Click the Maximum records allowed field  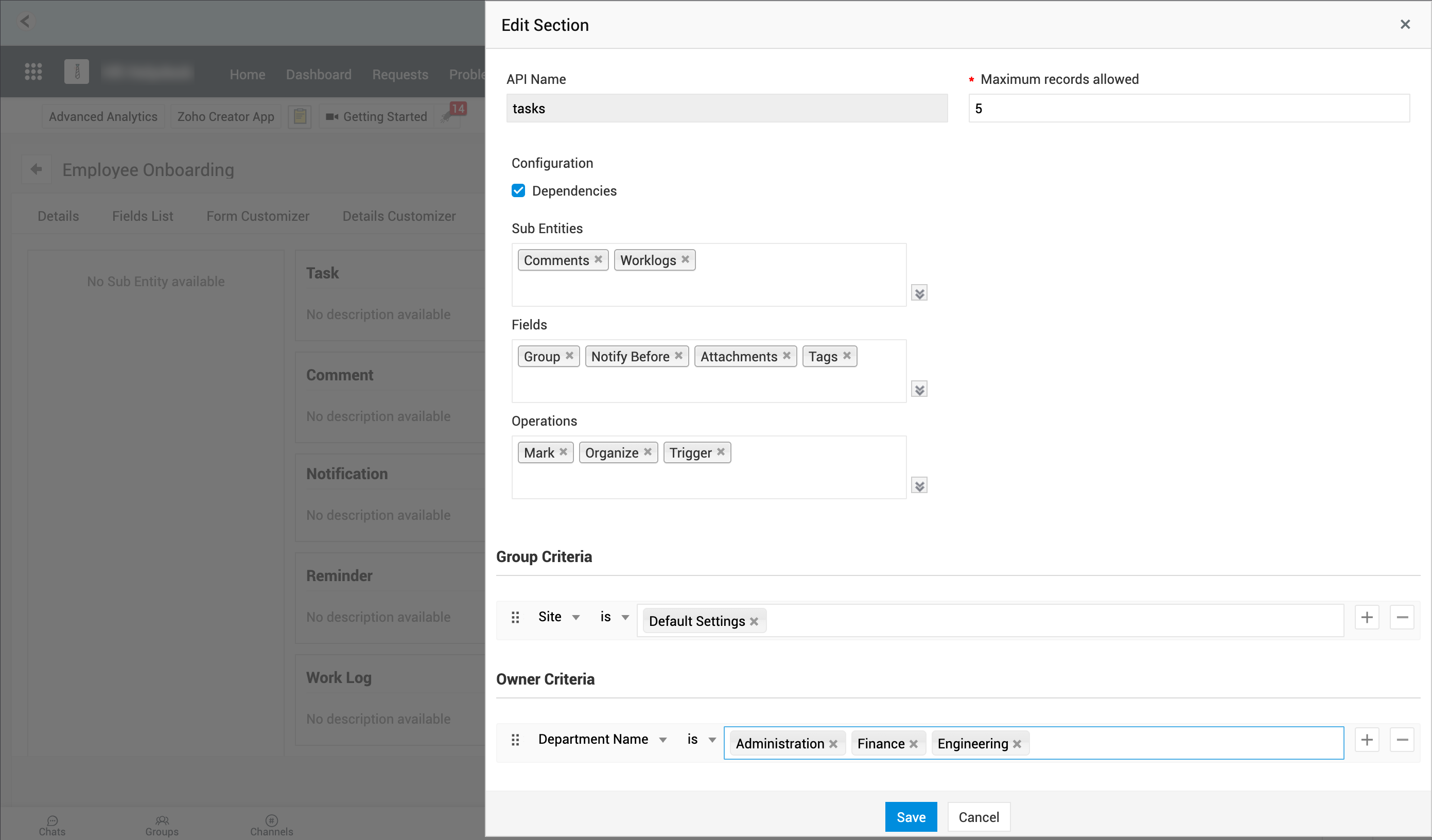click(1189, 109)
